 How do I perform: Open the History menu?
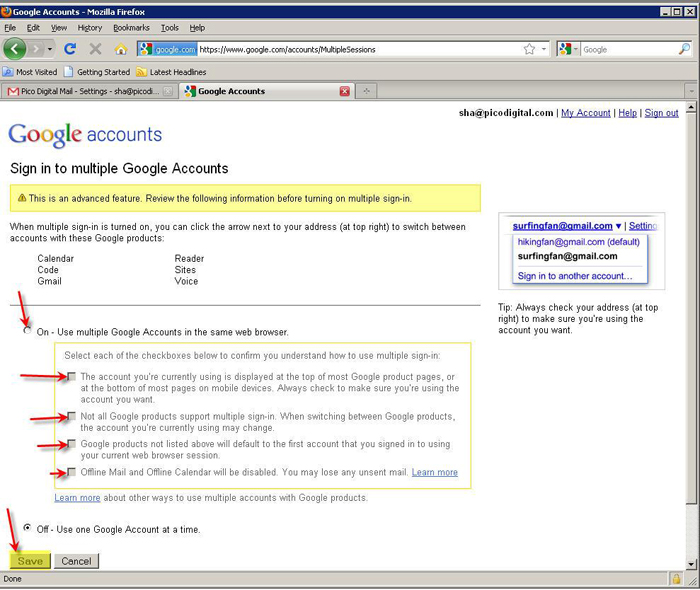click(x=90, y=28)
